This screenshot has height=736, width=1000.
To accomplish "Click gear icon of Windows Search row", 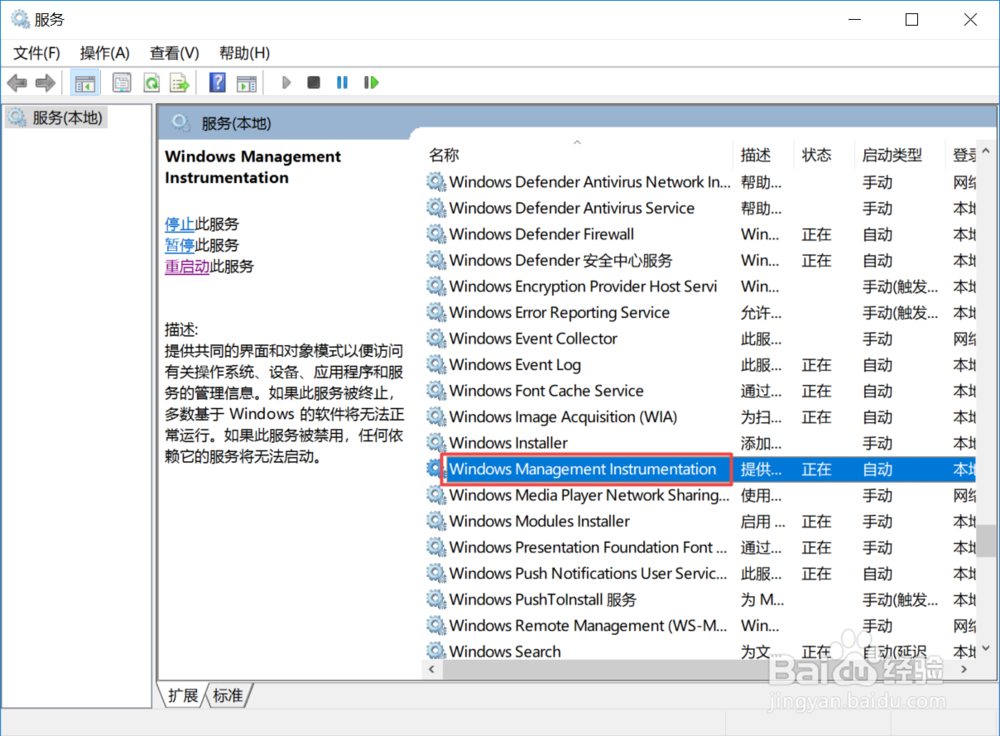I will (x=436, y=651).
